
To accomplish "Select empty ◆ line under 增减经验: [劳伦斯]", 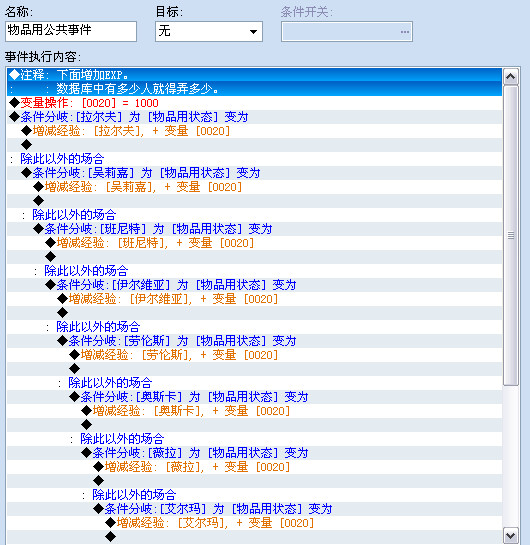I will [x=255, y=369].
